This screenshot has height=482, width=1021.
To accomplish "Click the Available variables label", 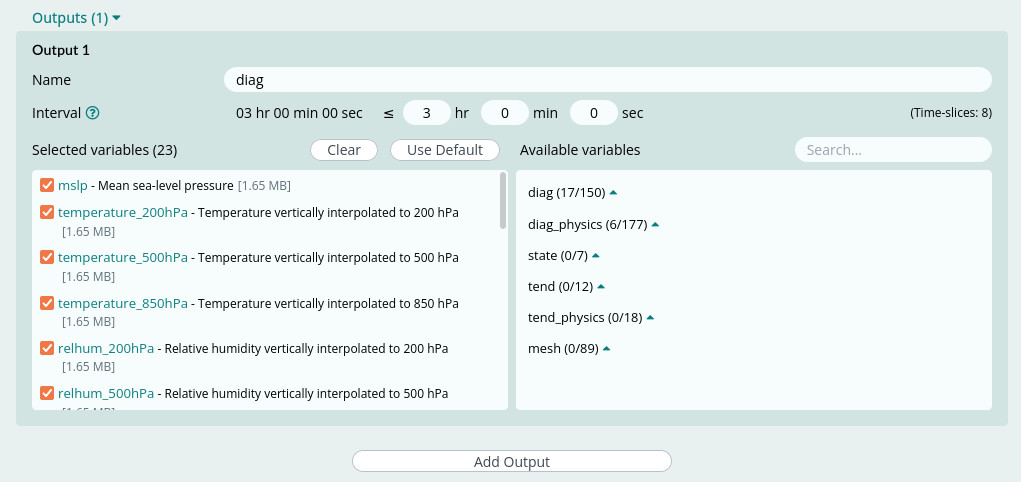I will point(580,150).
